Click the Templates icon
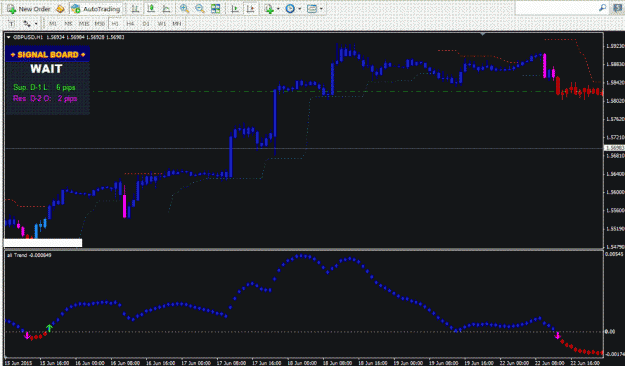 click(x=312, y=9)
